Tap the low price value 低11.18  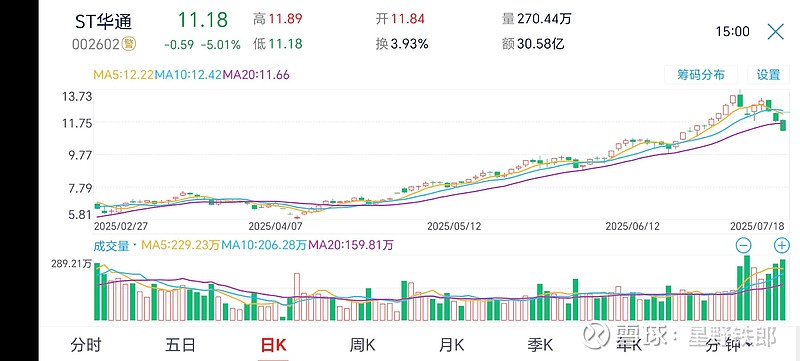(x=278, y=44)
